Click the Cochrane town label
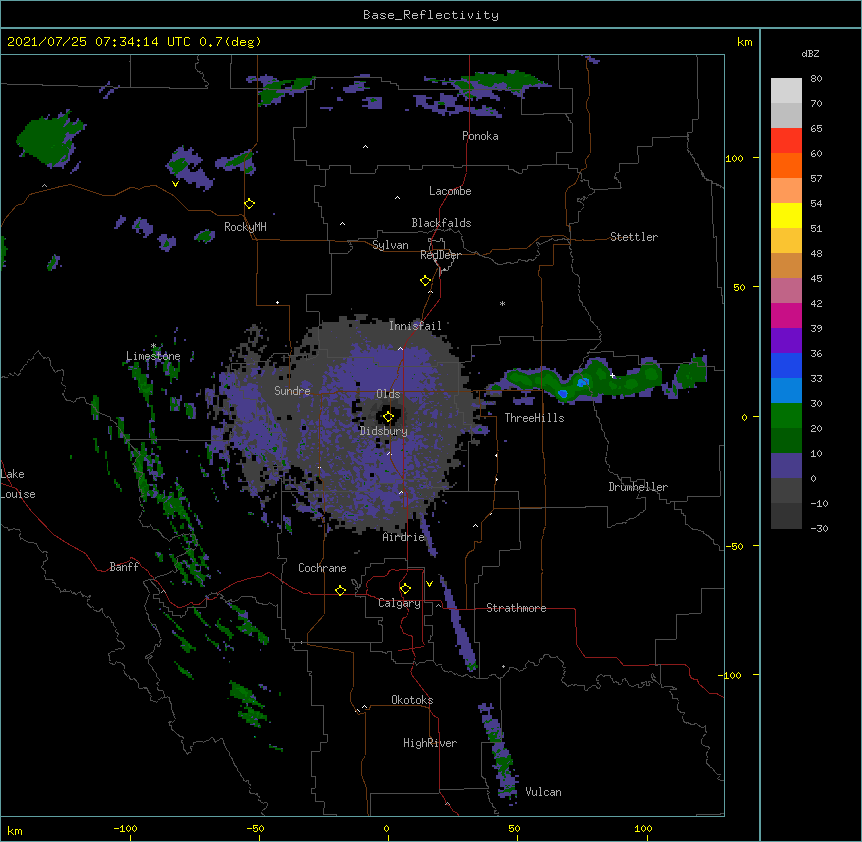Viewport: 862px width, 842px height. click(x=322, y=568)
